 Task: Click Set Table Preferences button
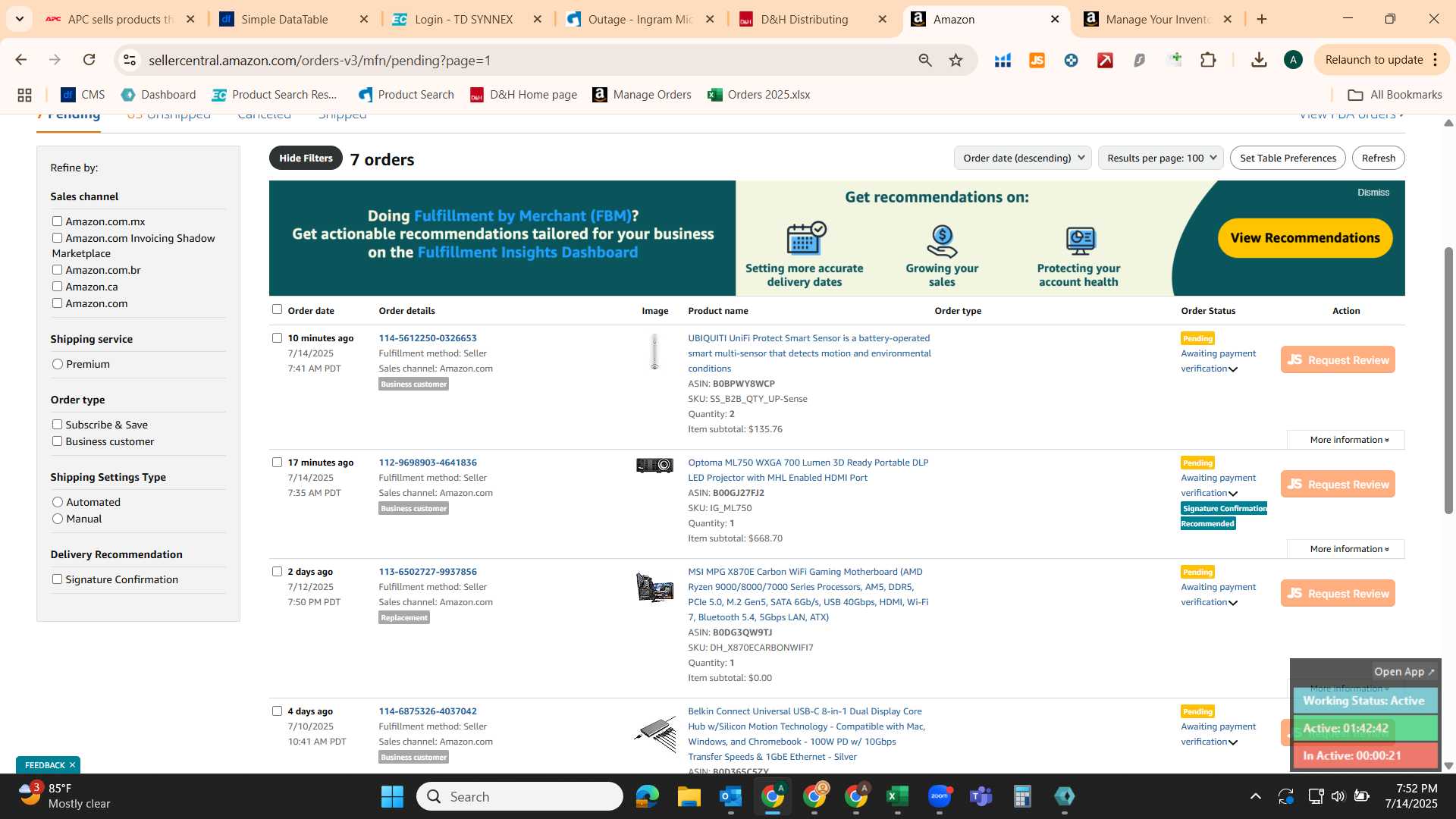click(x=1288, y=158)
